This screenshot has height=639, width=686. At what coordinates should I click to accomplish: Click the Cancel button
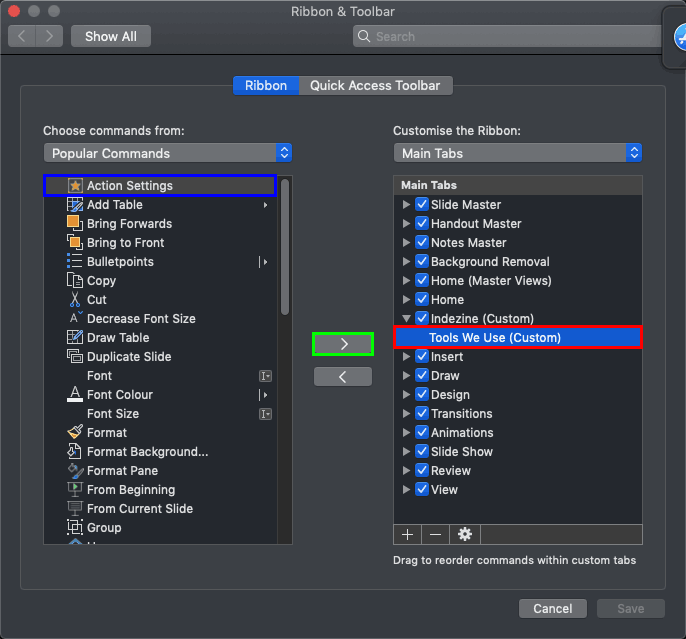tap(553, 608)
